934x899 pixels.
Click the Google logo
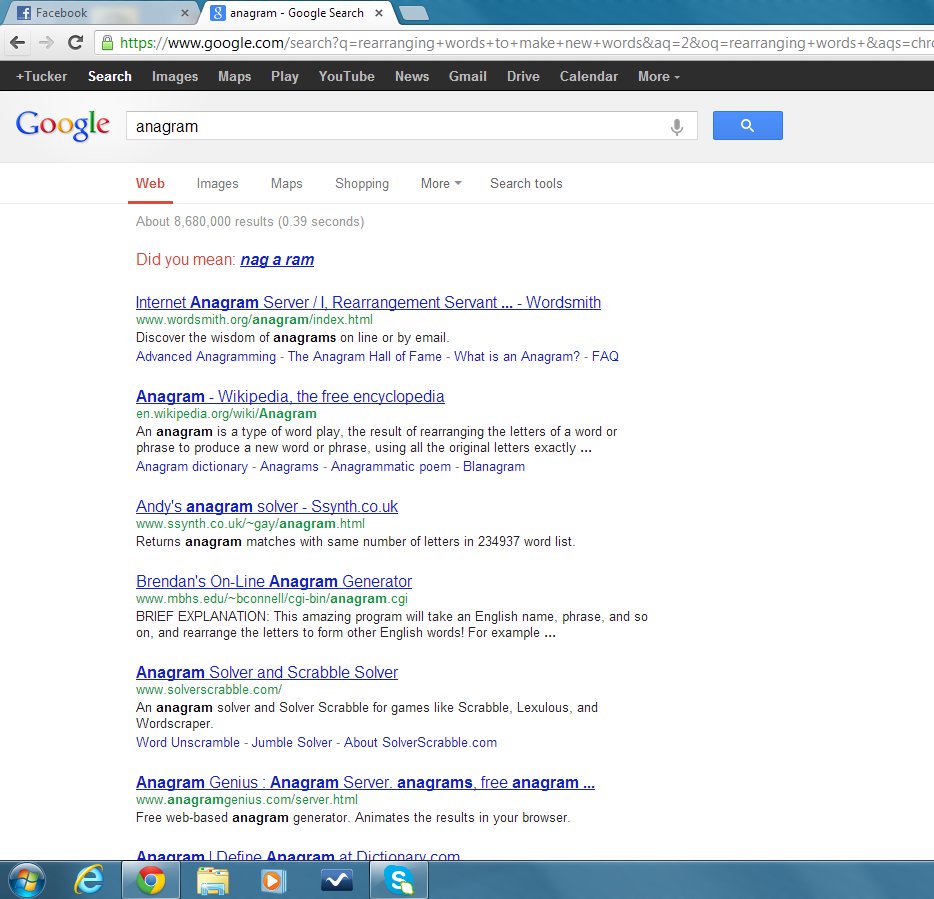(x=62, y=124)
